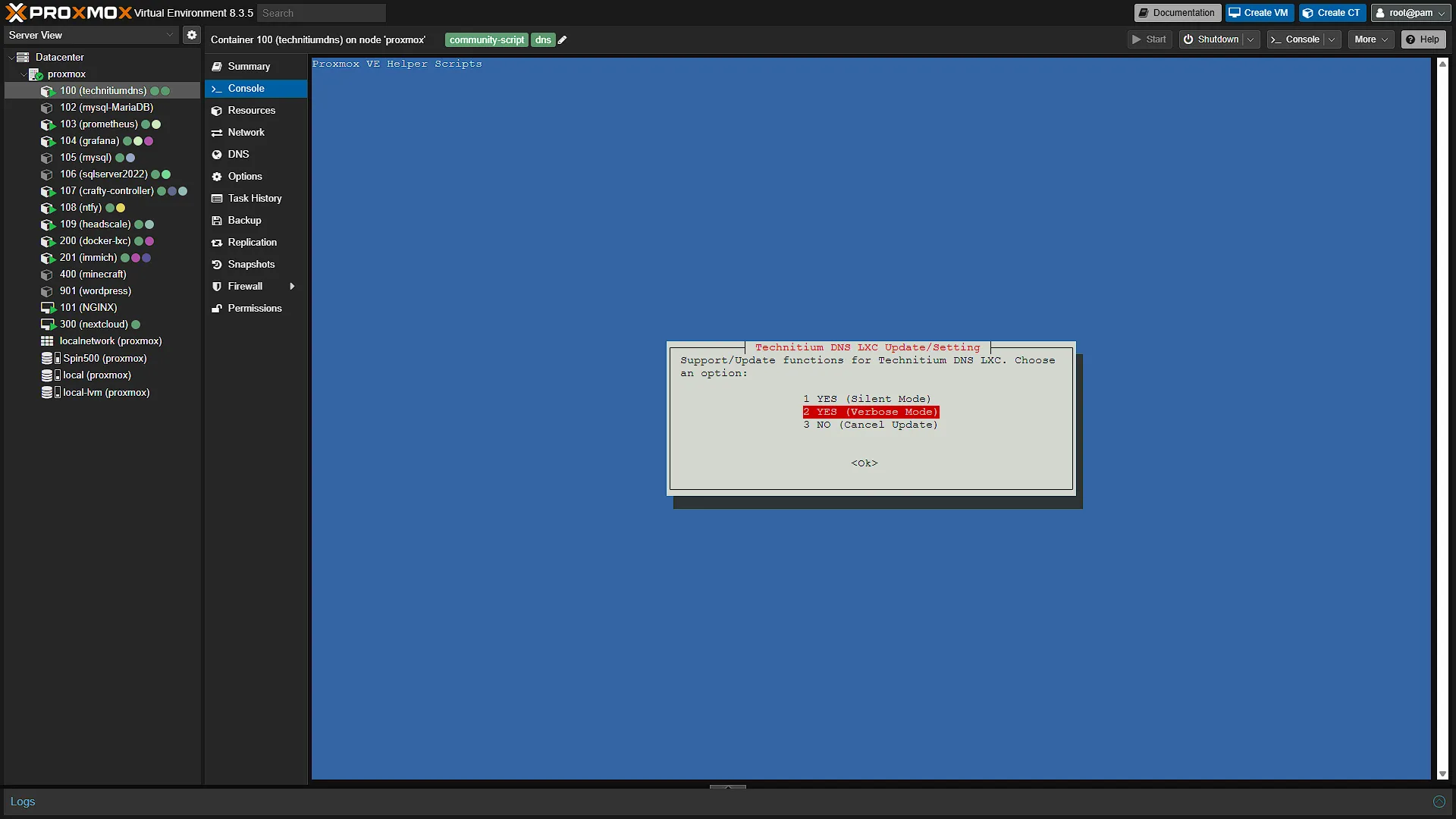The image size is (1456, 819).
Task: Click the Network arrows icon
Action: click(x=217, y=133)
